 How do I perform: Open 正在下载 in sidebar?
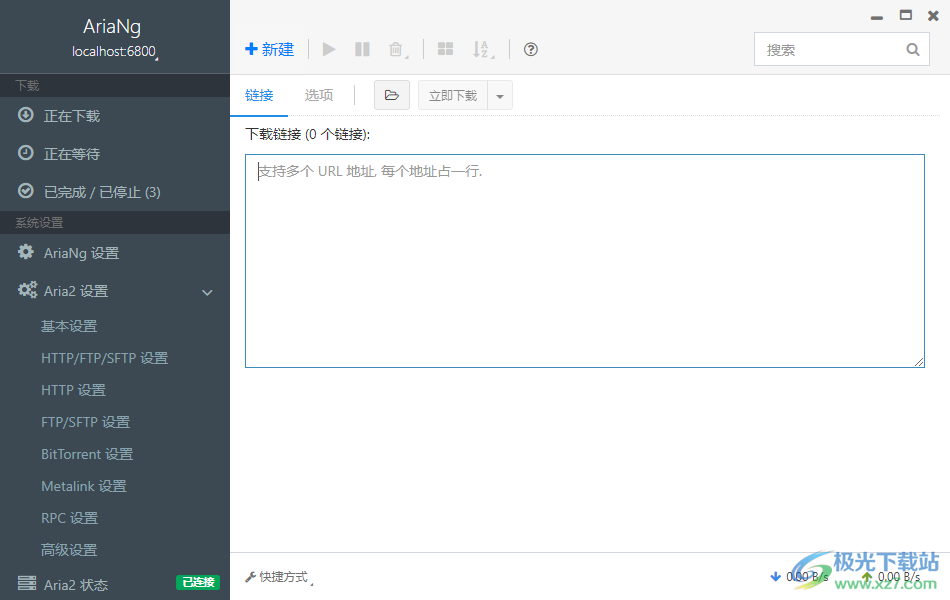point(115,116)
